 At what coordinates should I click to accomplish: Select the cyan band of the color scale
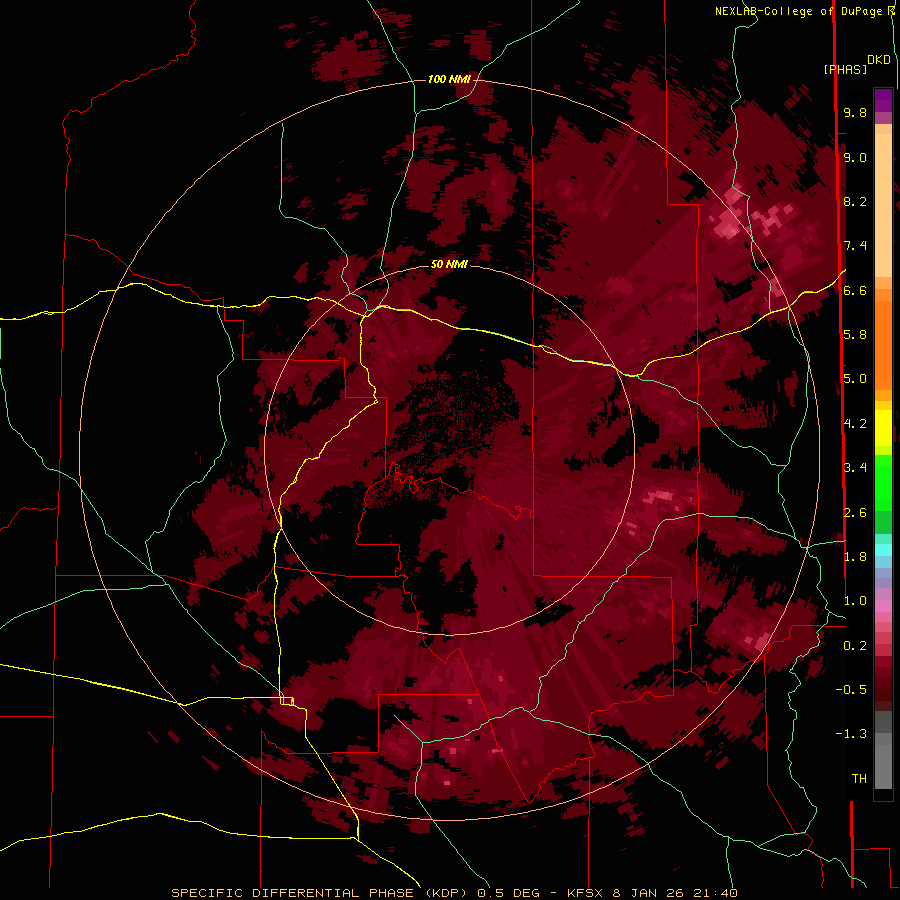[883, 550]
